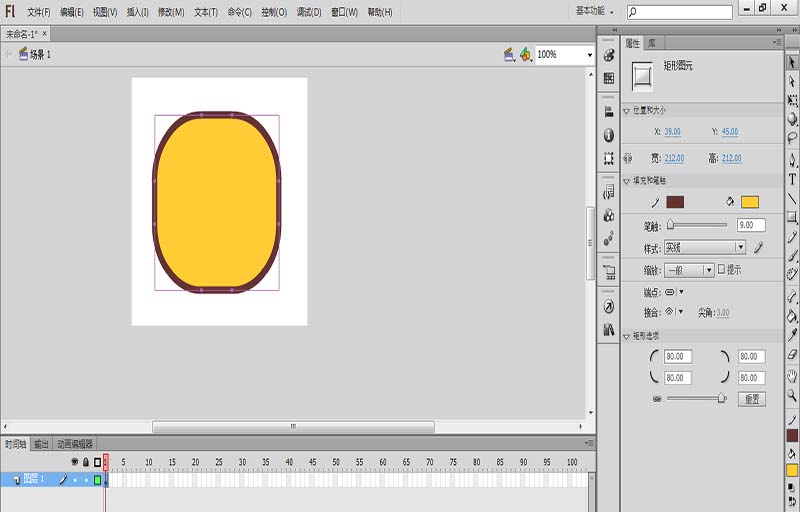Select the Eyedropper tool

click(792, 335)
